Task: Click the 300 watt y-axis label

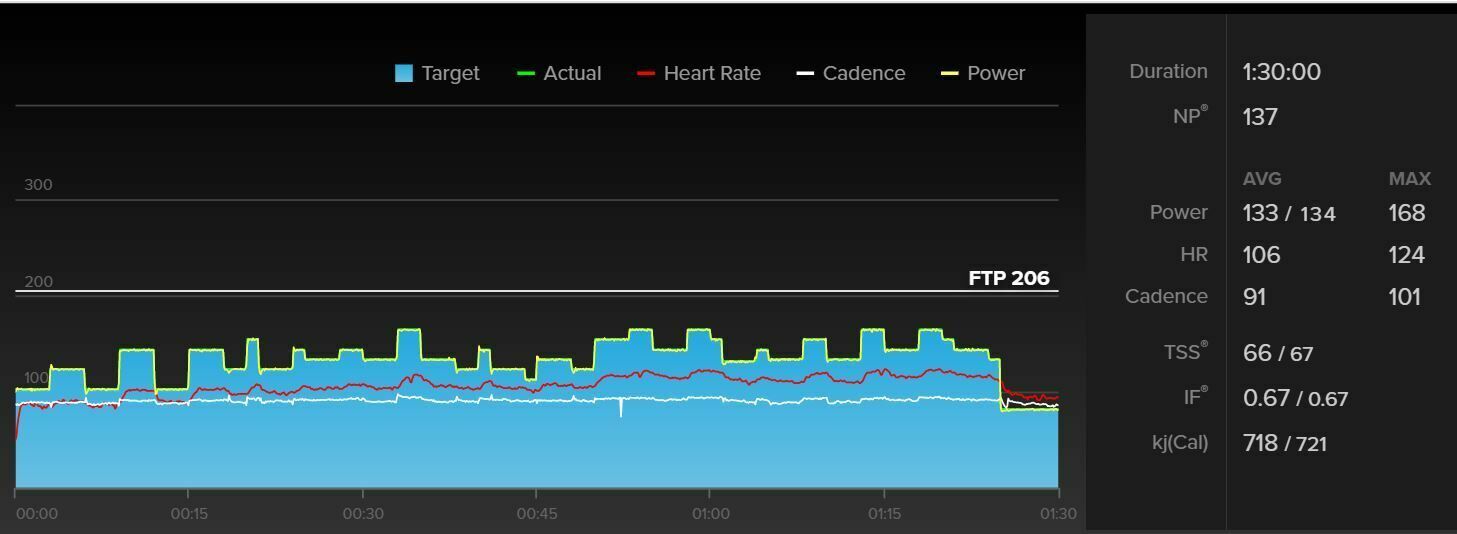Action: tap(38, 185)
